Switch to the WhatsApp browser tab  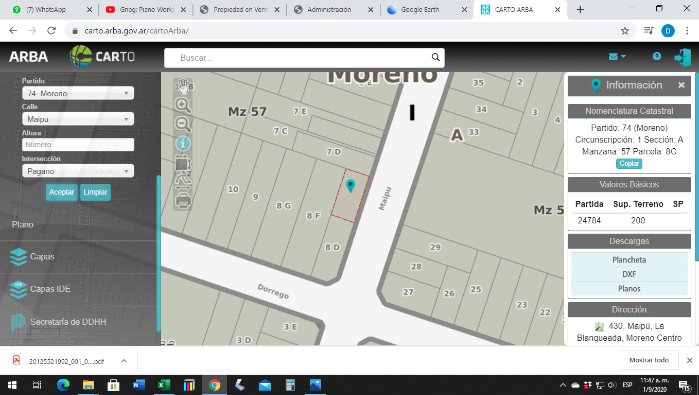45,9
